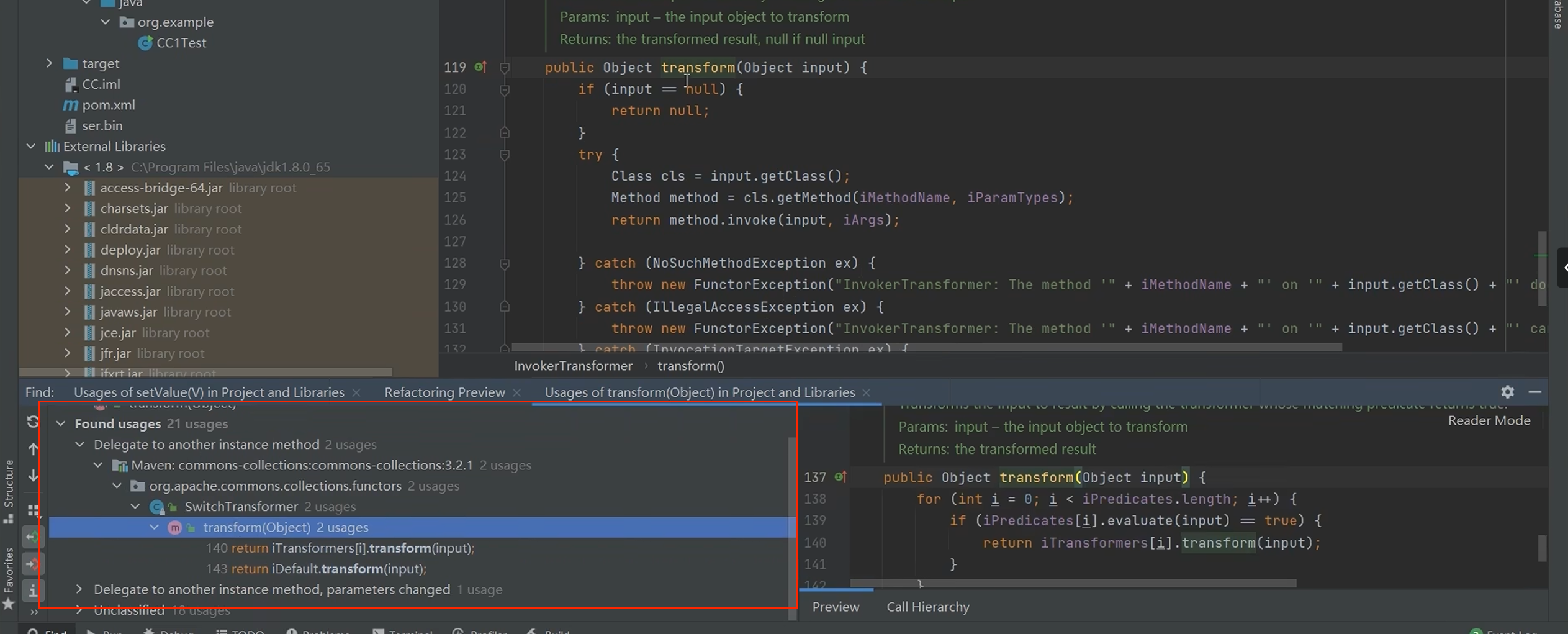Viewport: 1568px width, 634px height.
Task: Click the Rerun refresh icon in Find panel
Action: click(33, 422)
